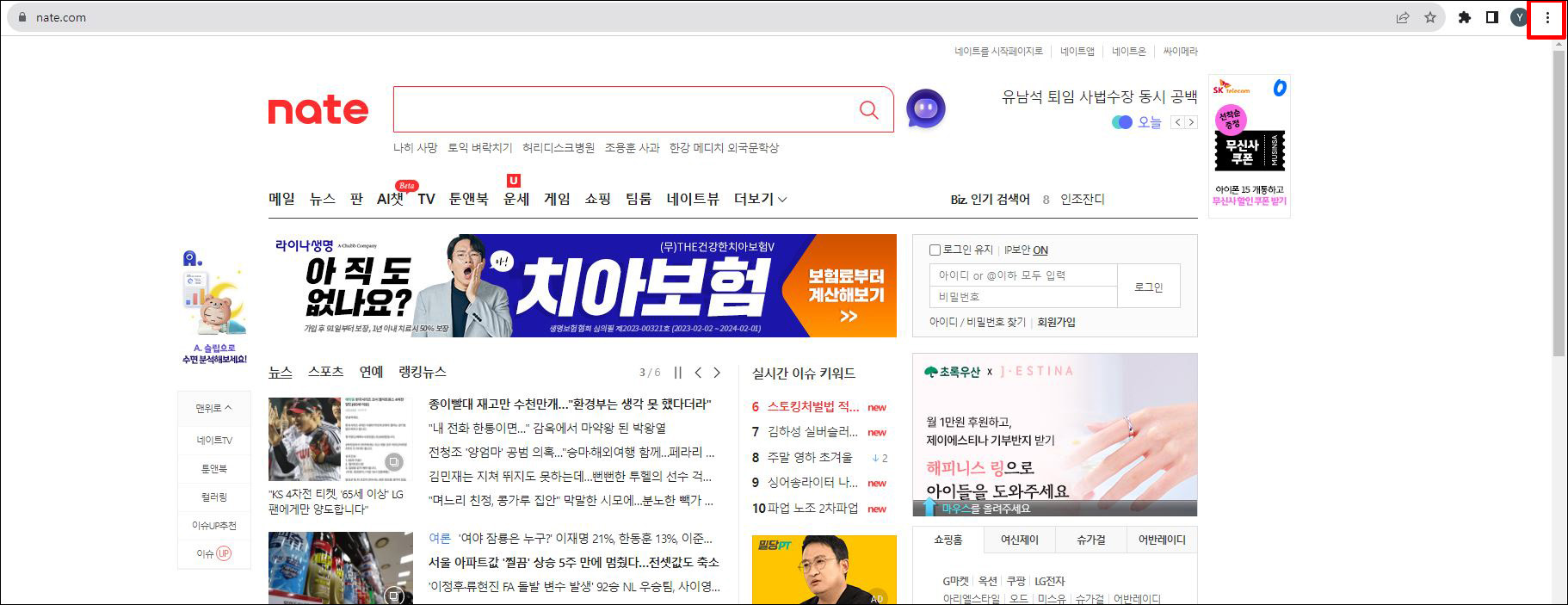Click the 네이트TV sidebar item
1568x605 pixels.
tap(214, 440)
